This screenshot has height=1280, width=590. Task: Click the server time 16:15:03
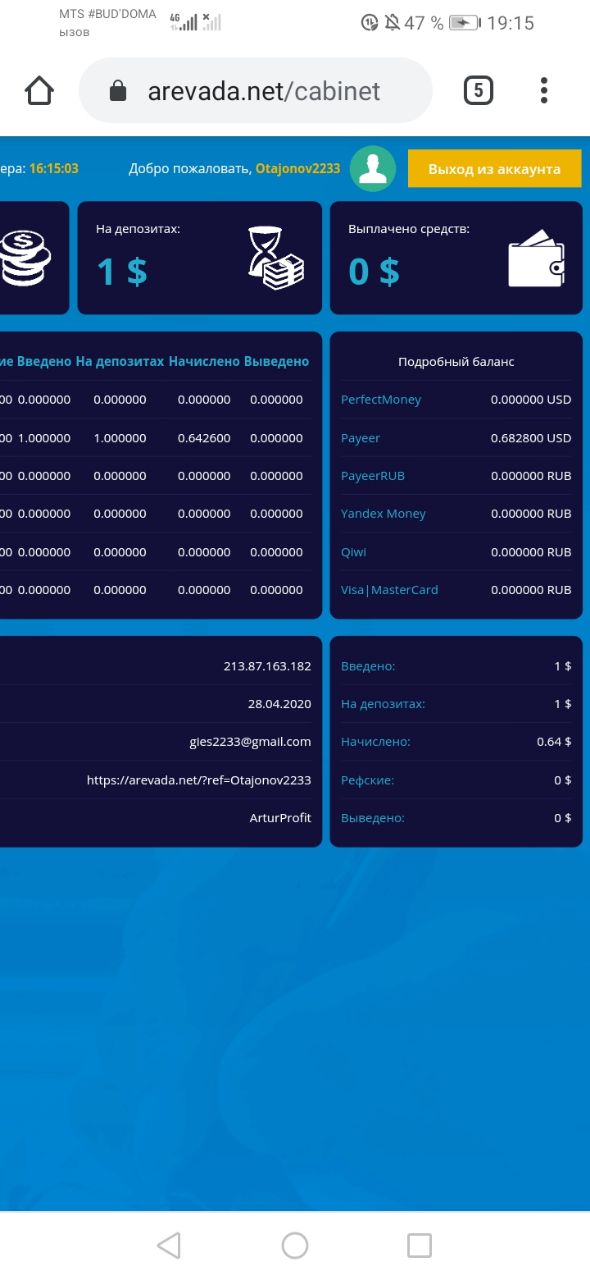pyautogui.click(x=54, y=169)
